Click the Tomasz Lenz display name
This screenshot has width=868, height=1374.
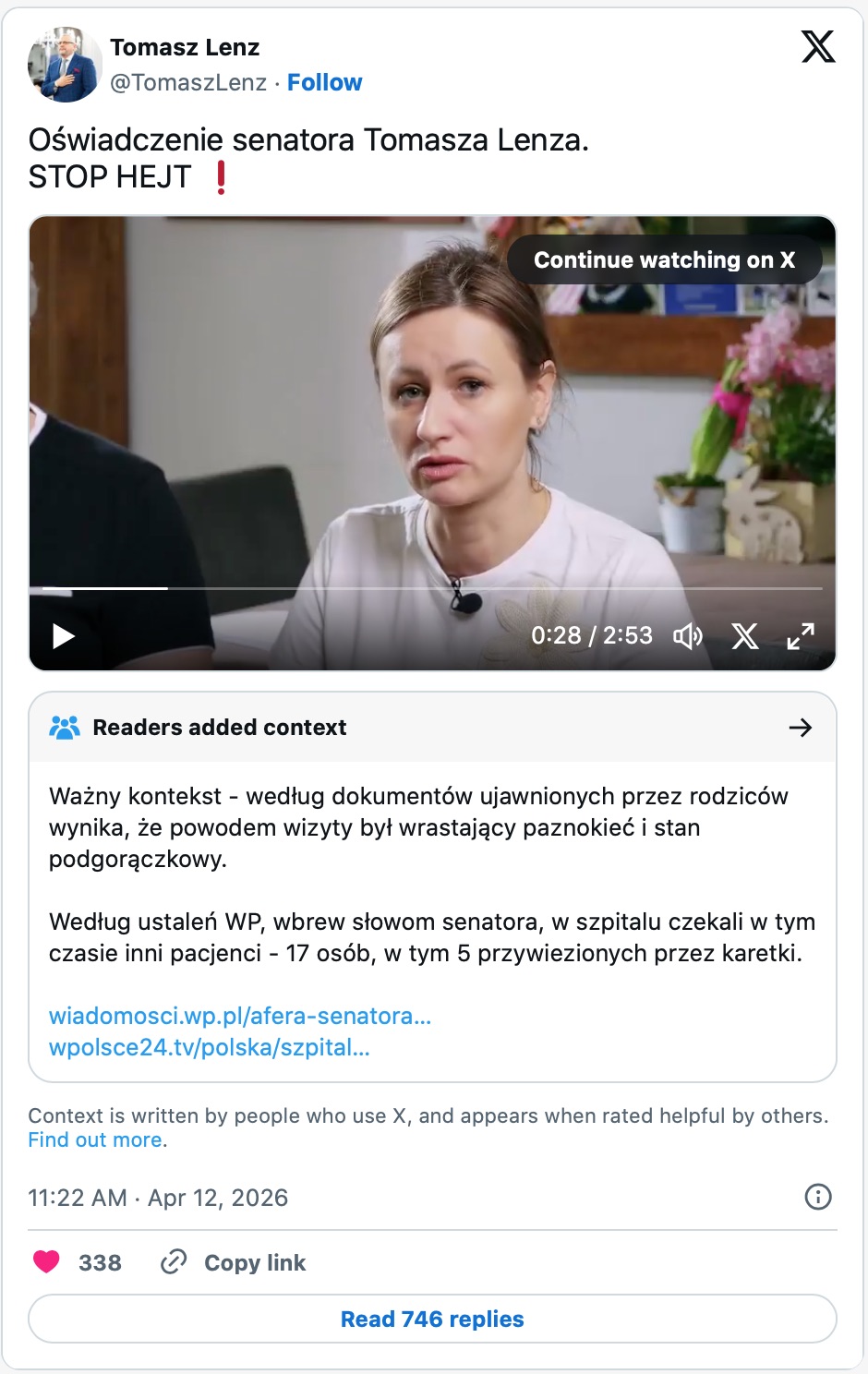click(185, 47)
